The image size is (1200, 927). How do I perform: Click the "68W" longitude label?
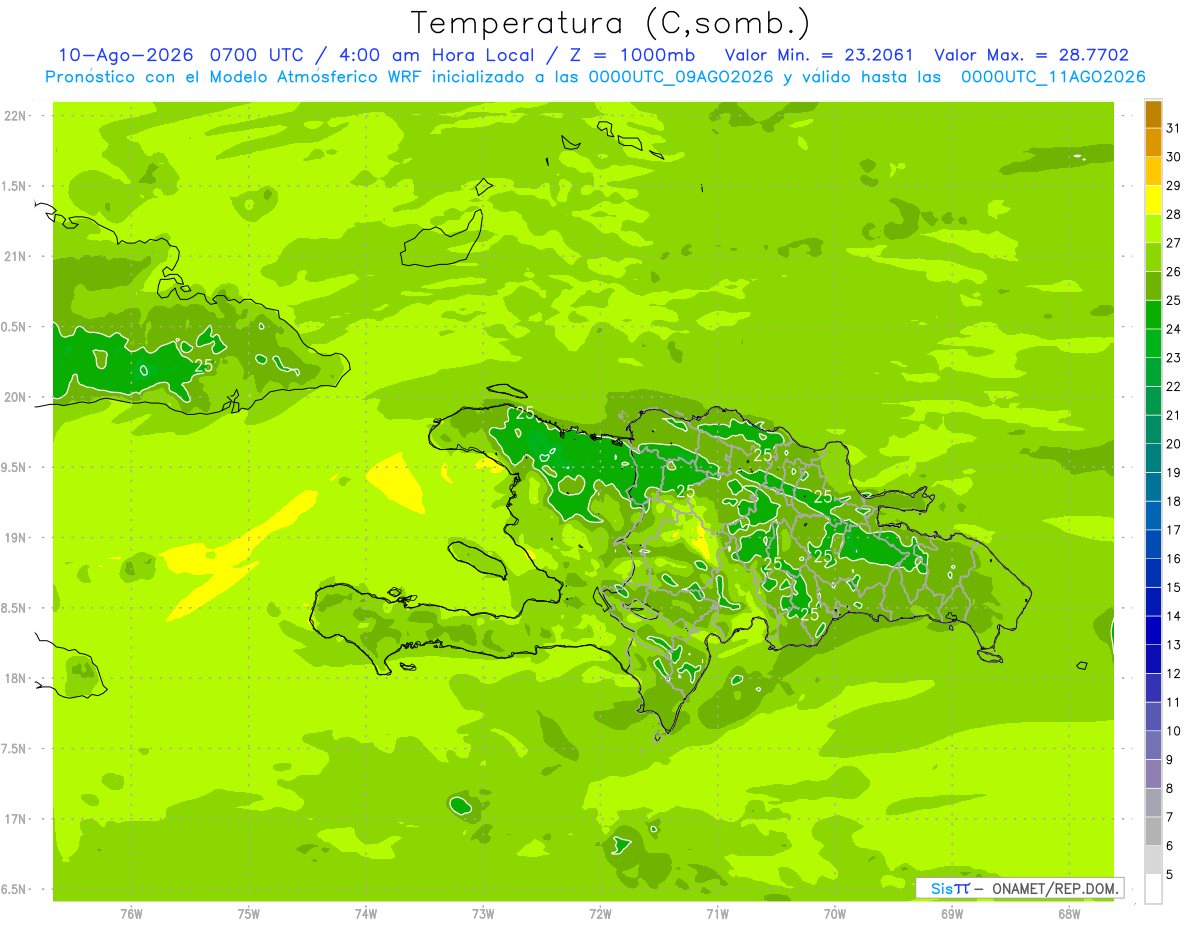click(x=1069, y=914)
